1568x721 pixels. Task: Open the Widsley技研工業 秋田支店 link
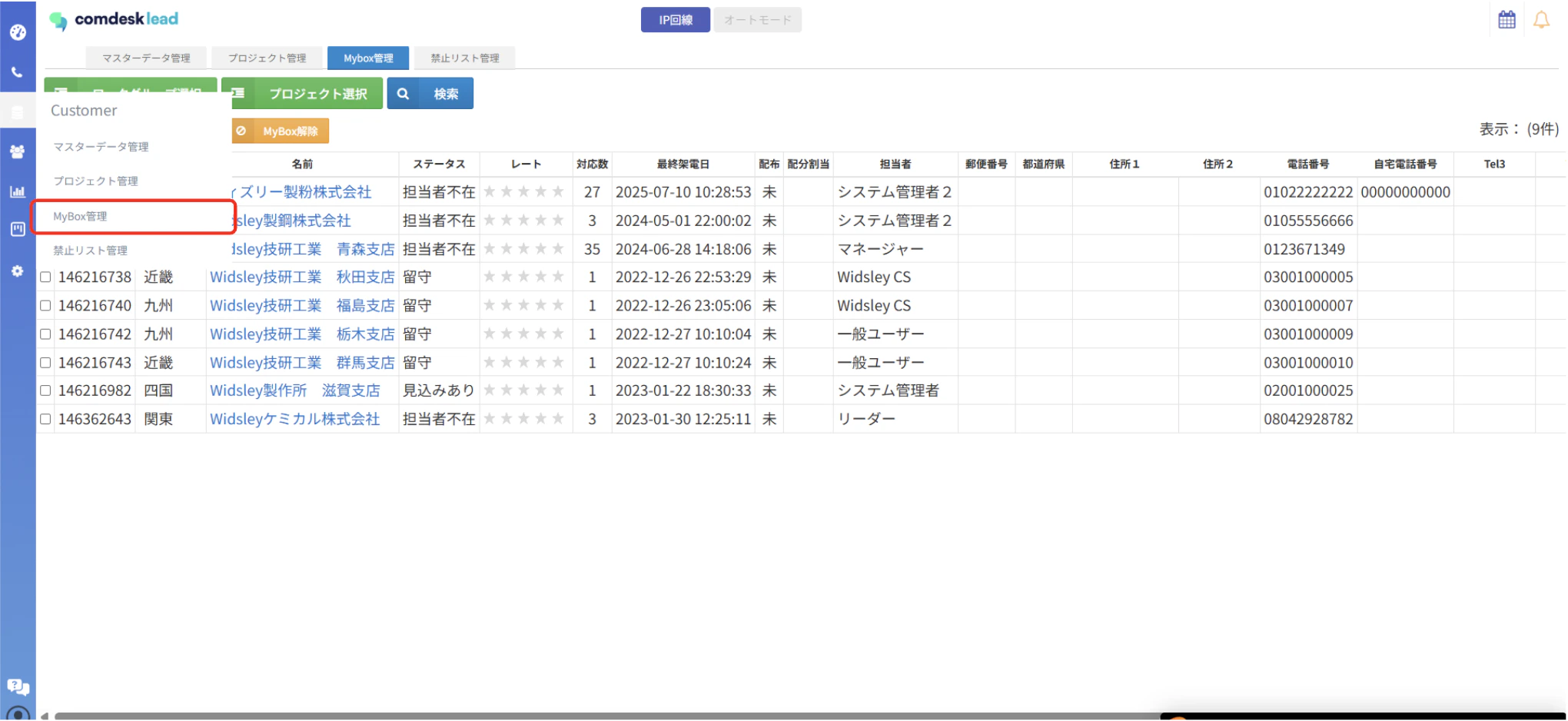coord(302,277)
